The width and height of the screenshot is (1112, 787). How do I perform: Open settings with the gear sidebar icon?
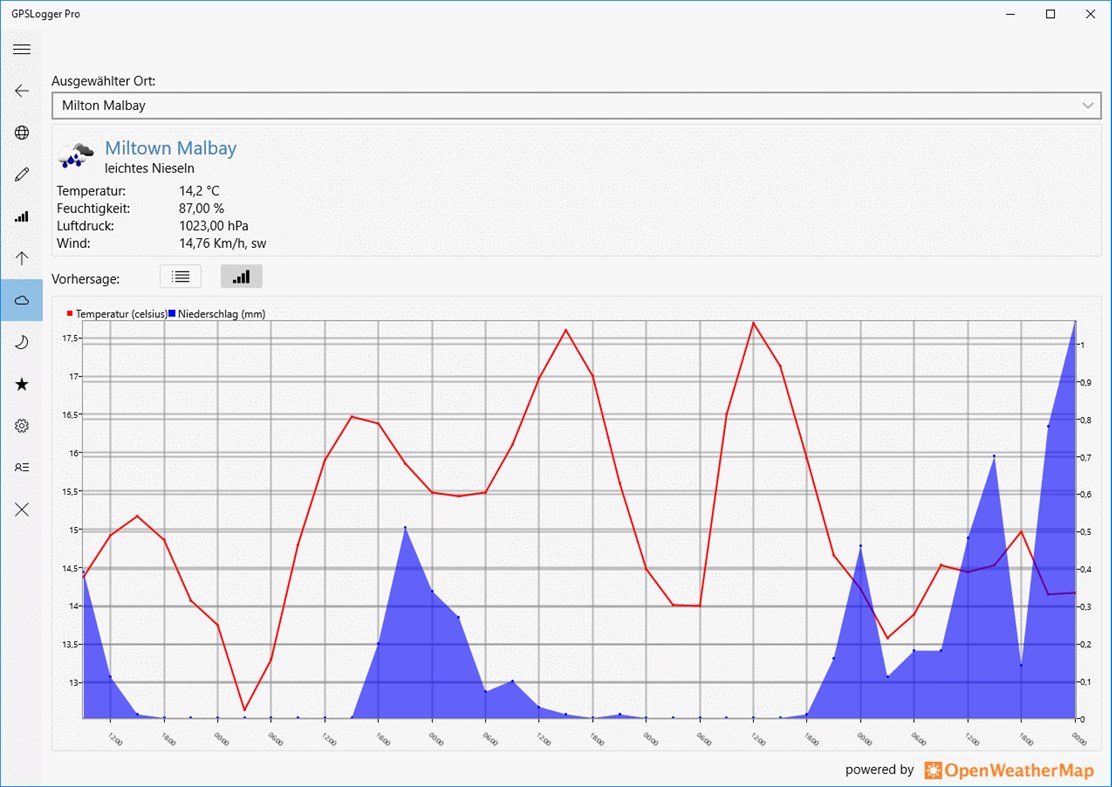[x=21, y=425]
